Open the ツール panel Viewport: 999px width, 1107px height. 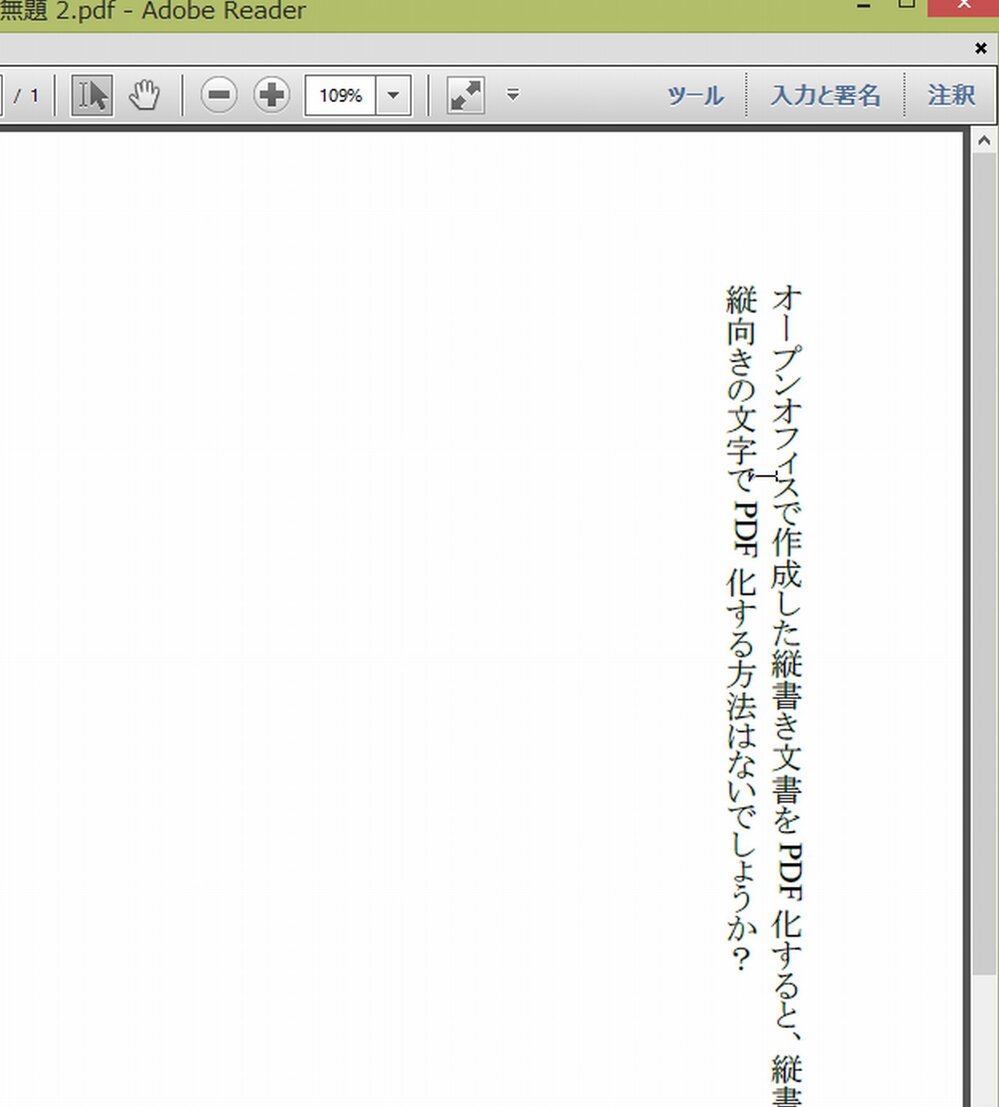pyautogui.click(x=695, y=95)
